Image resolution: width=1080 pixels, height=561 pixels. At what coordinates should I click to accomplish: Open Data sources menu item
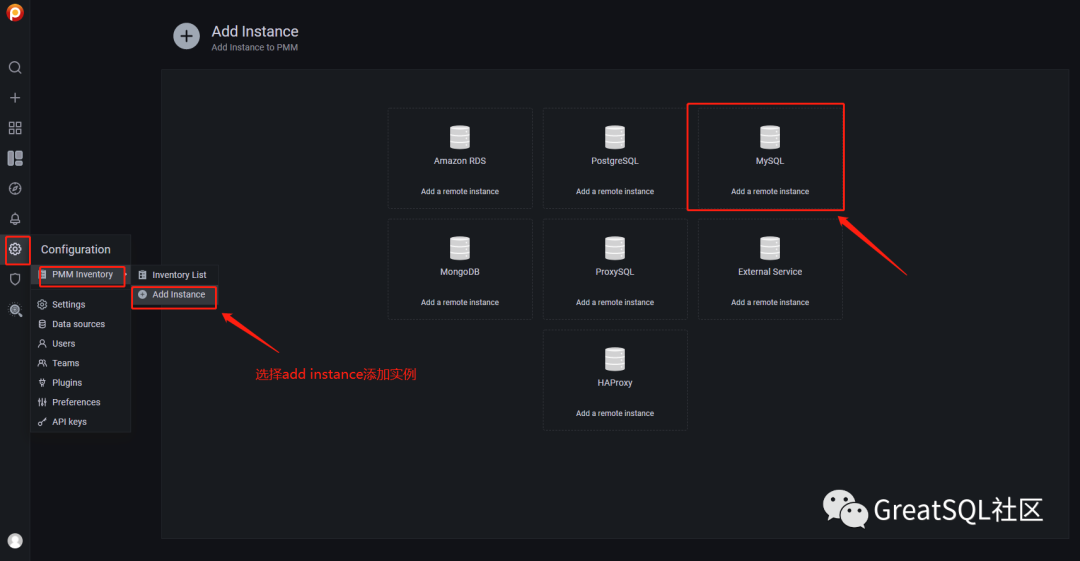point(81,324)
